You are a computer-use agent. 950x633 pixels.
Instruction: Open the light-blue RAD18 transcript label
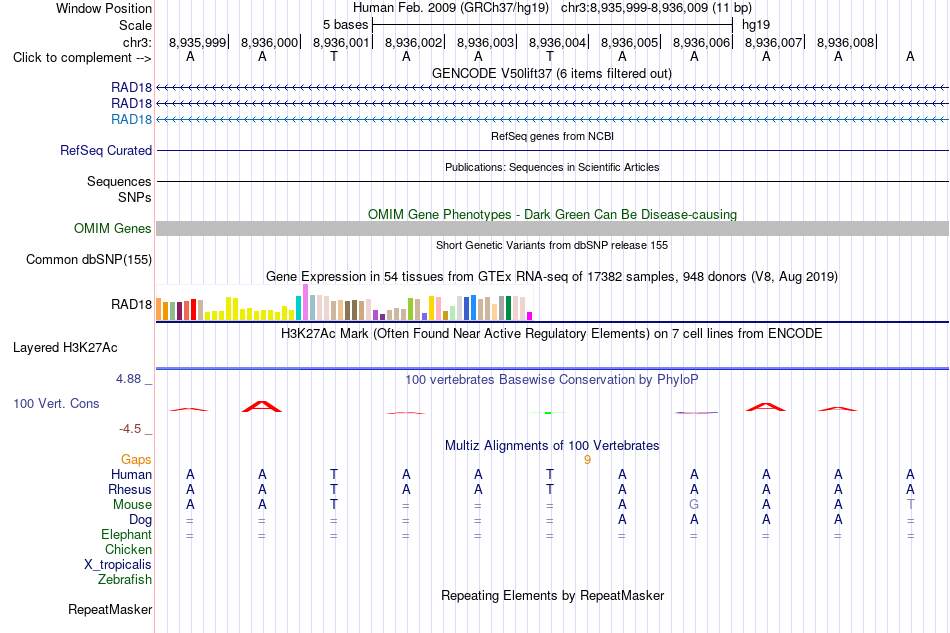[x=131, y=119]
